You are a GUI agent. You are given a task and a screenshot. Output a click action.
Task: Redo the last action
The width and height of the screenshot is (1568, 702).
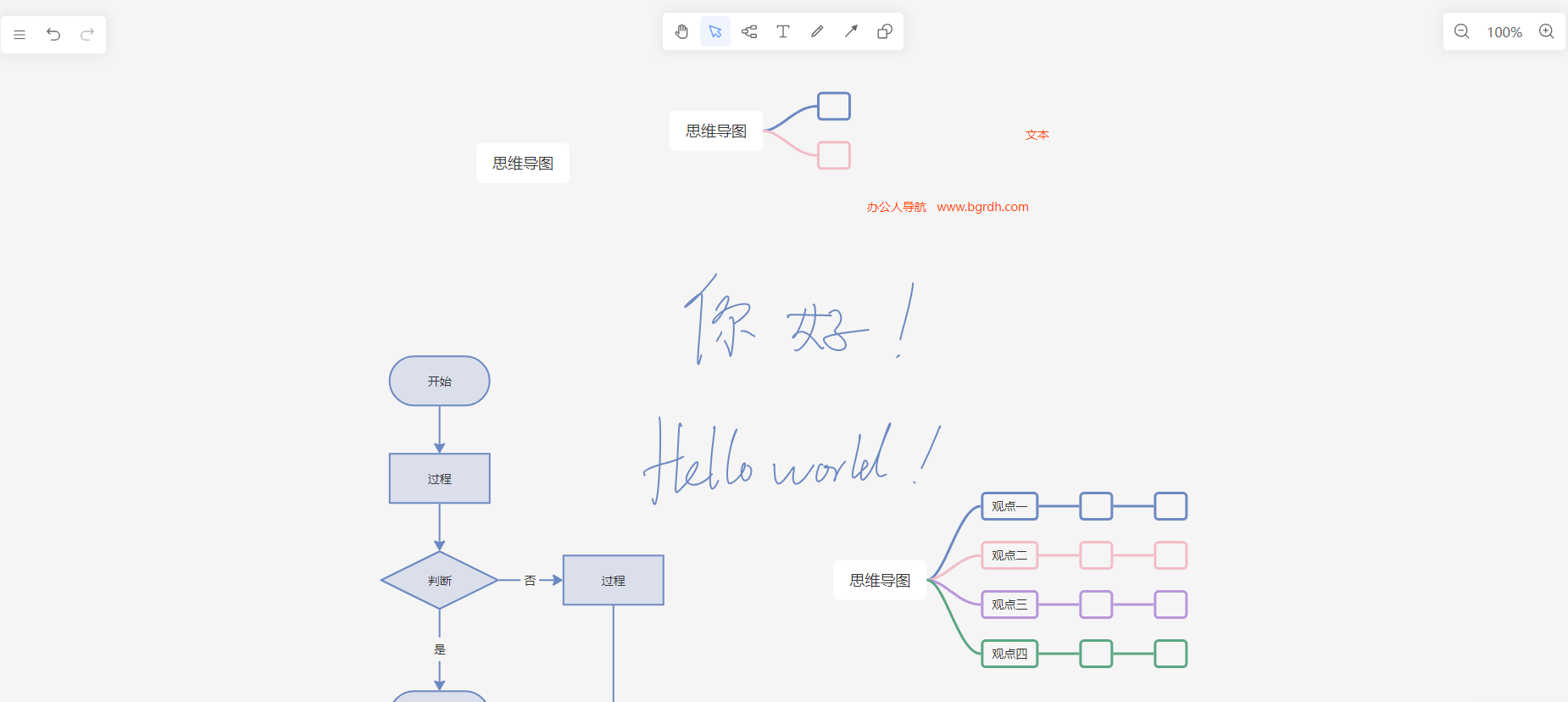[87, 35]
